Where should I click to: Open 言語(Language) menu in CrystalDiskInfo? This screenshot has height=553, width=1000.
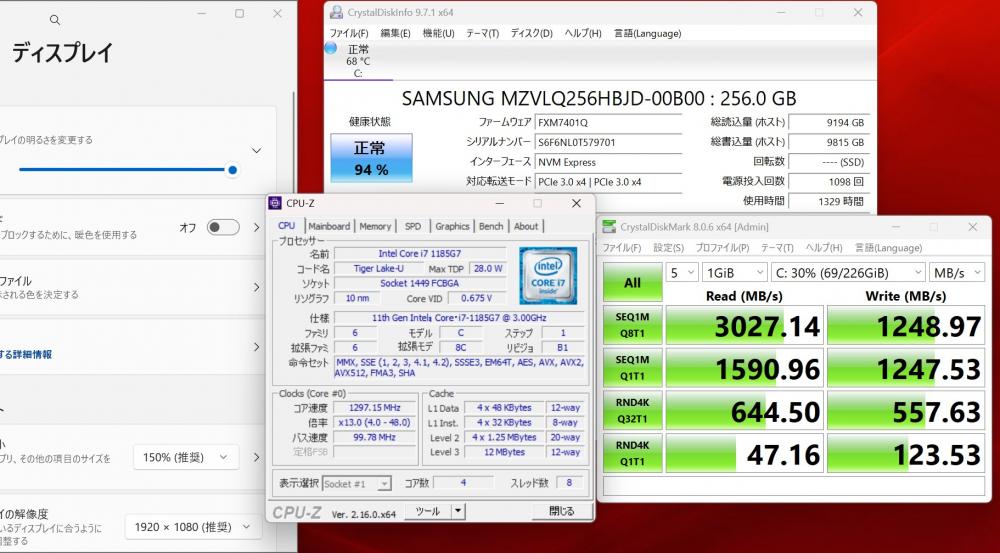point(647,33)
